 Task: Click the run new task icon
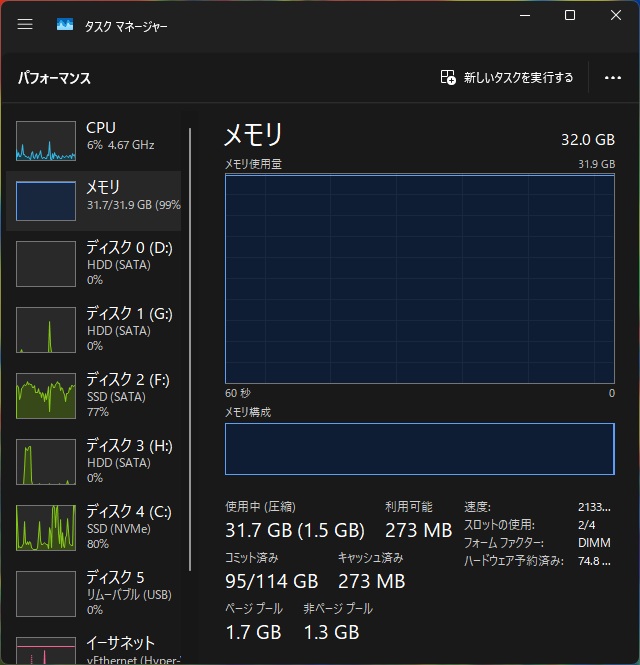[x=448, y=77]
